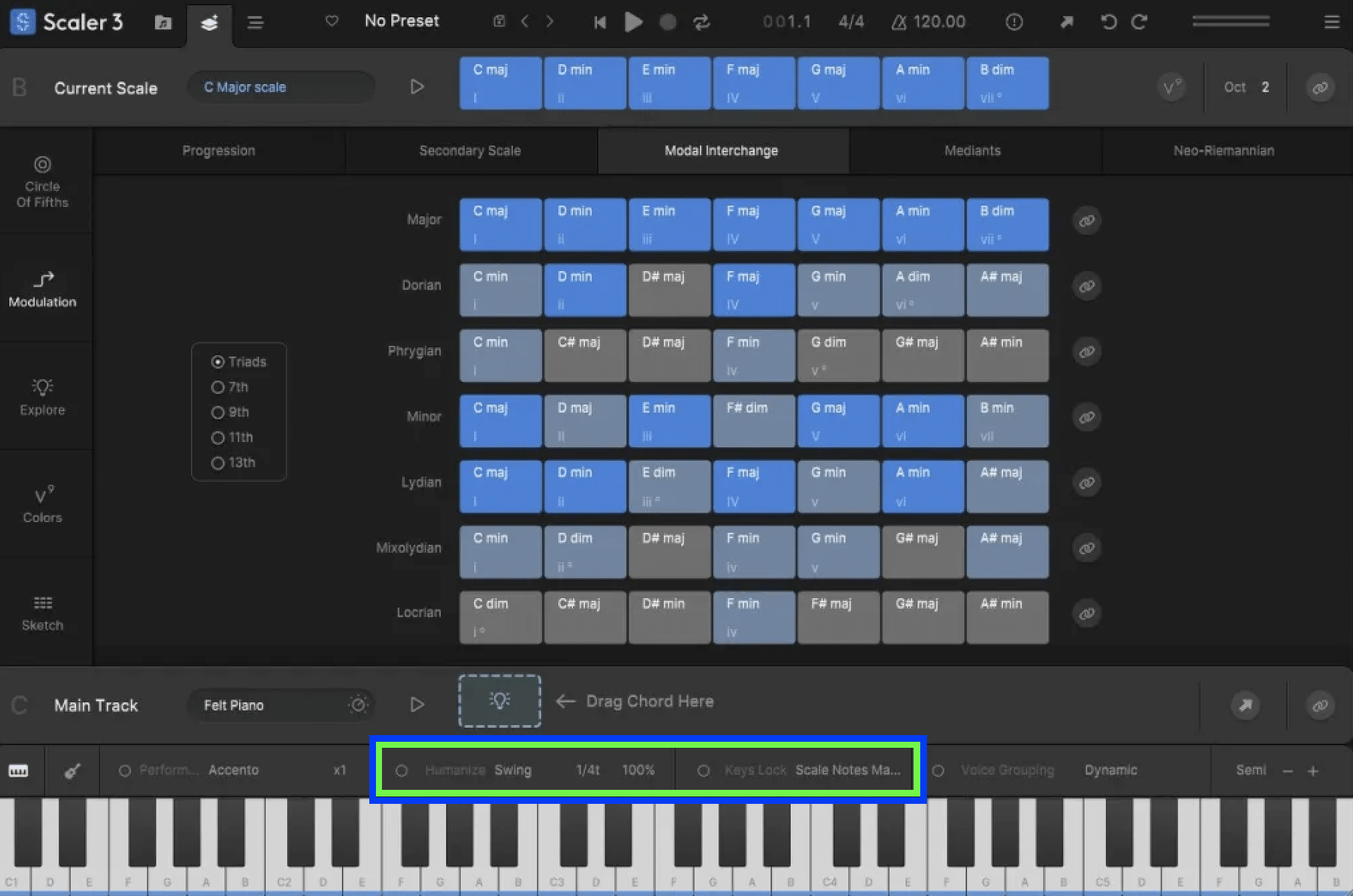Play the Current Scale chords
Screen dimensions: 1353x896
417,87
